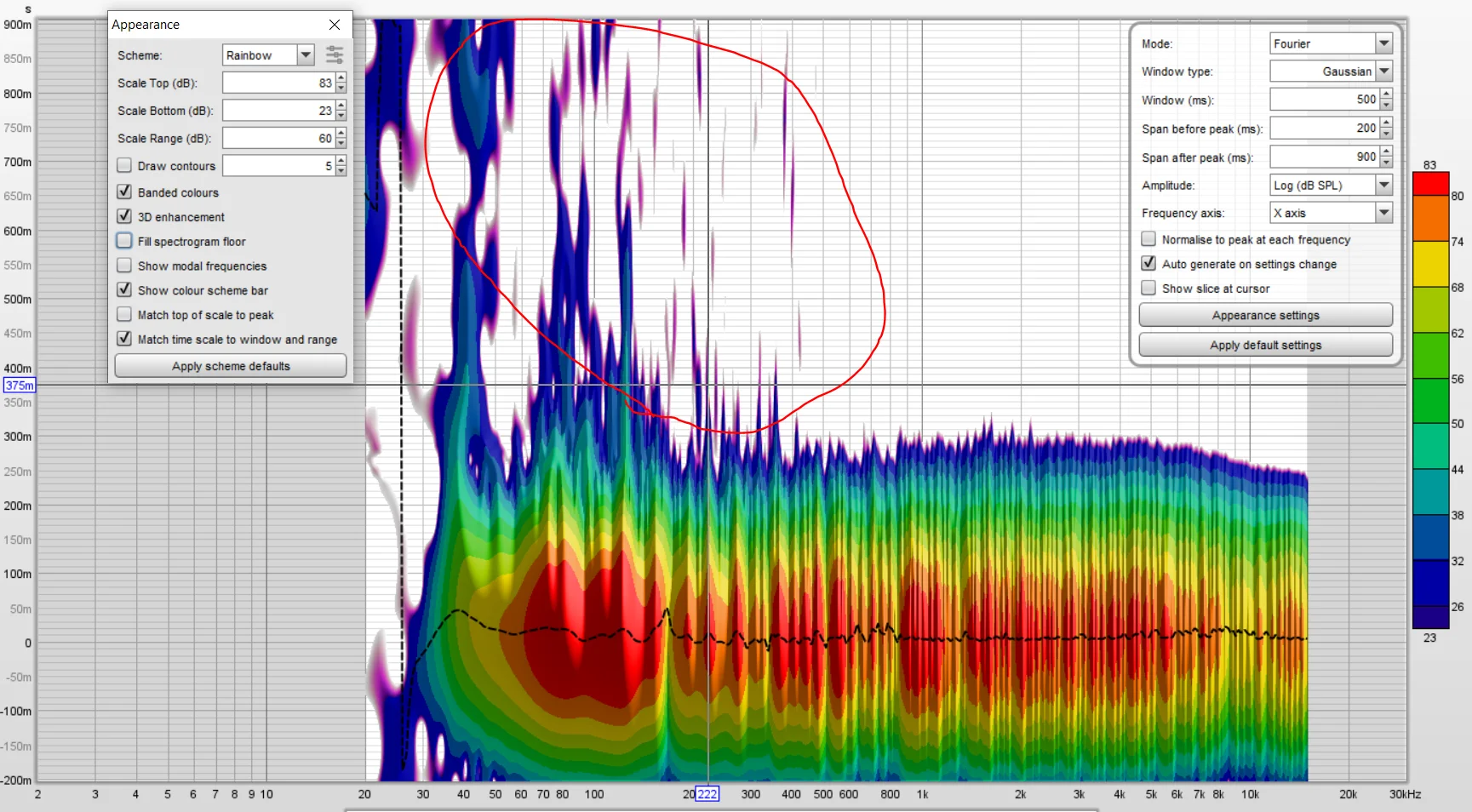Click Apply scheme defaults button
The image size is (1472, 812).
tap(231, 366)
